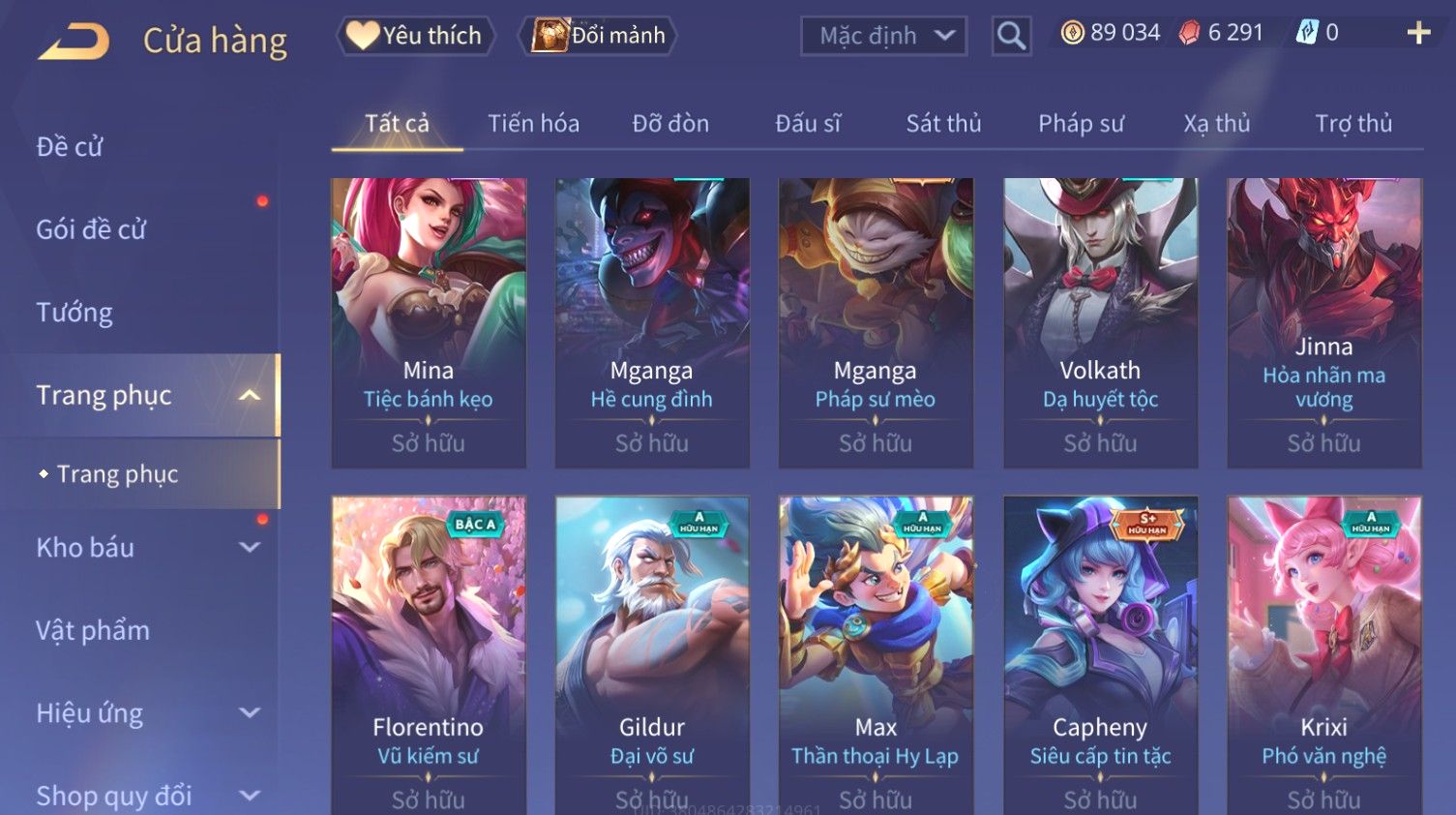Tap the plus icon to add currency
The height and width of the screenshot is (815, 1456).
(x=1418, y=33)
